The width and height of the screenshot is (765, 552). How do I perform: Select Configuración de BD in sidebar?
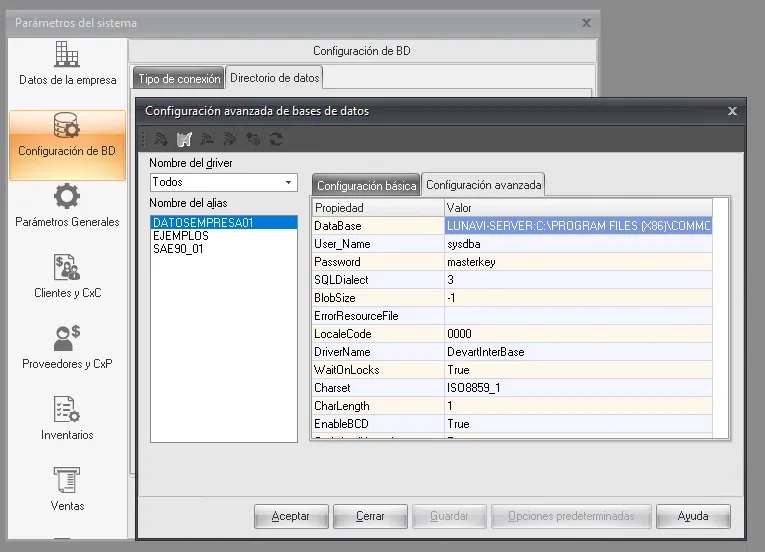(67, 145)
